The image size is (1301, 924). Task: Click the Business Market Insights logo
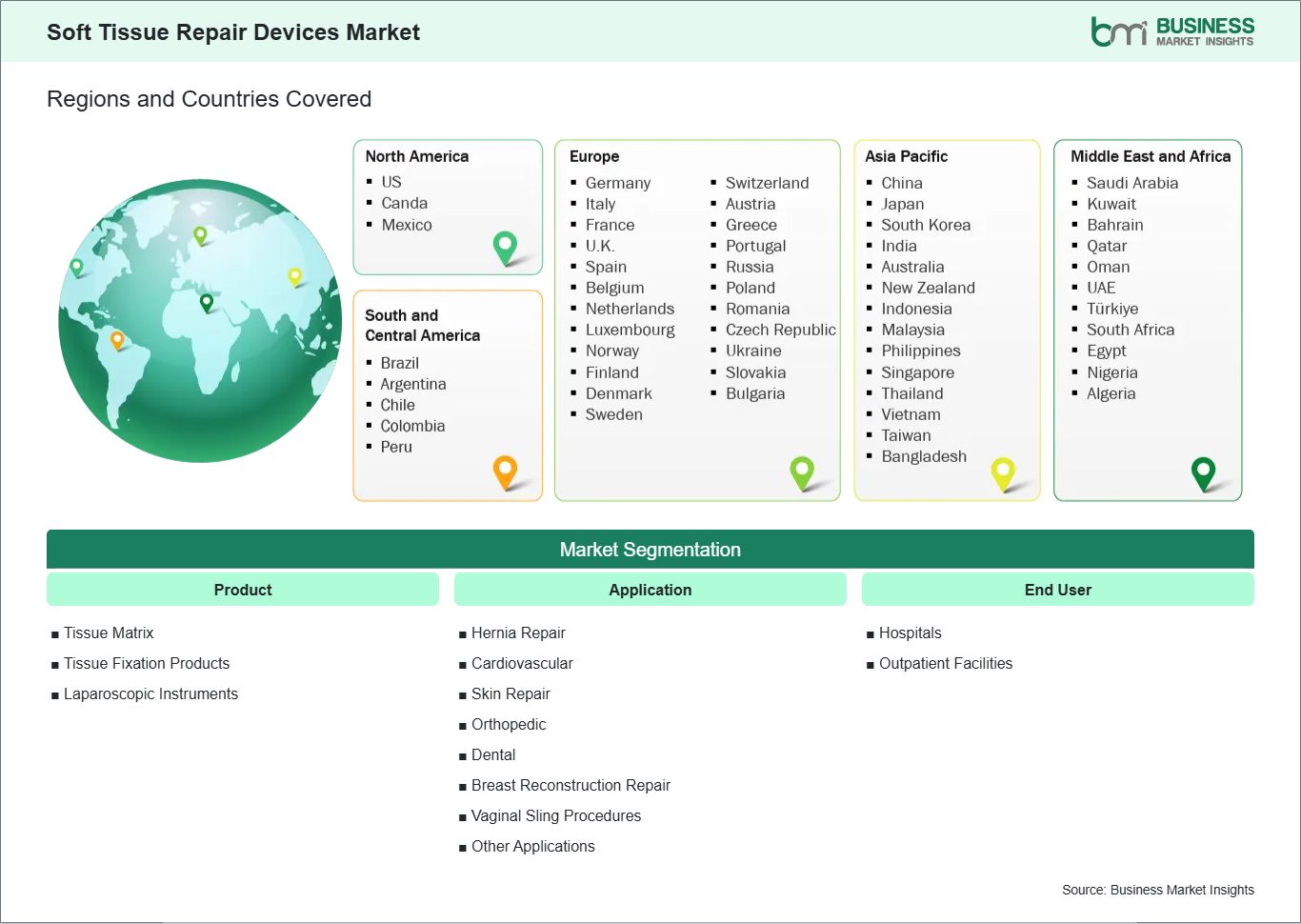click(x=1171, y=31)
